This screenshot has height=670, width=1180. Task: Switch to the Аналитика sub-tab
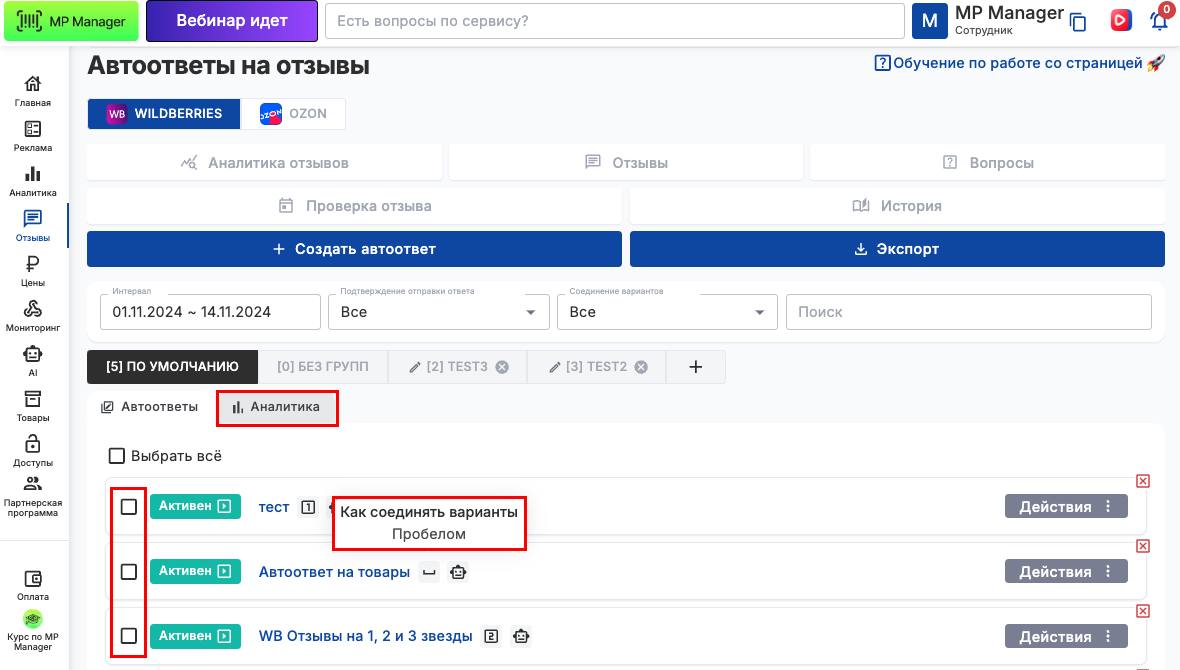coord(276,407)
